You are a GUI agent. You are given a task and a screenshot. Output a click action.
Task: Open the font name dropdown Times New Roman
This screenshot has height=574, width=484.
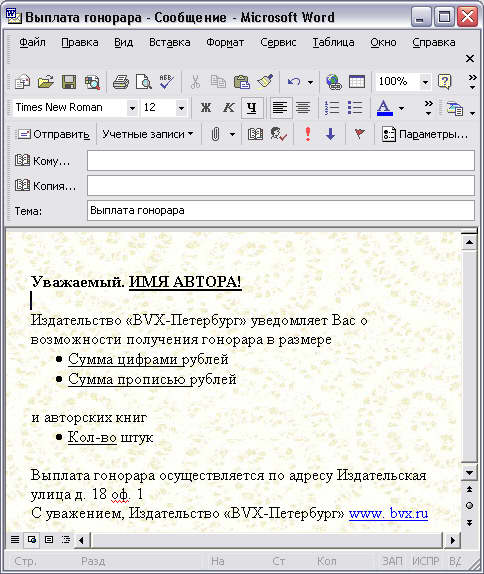tap(132, 108)
